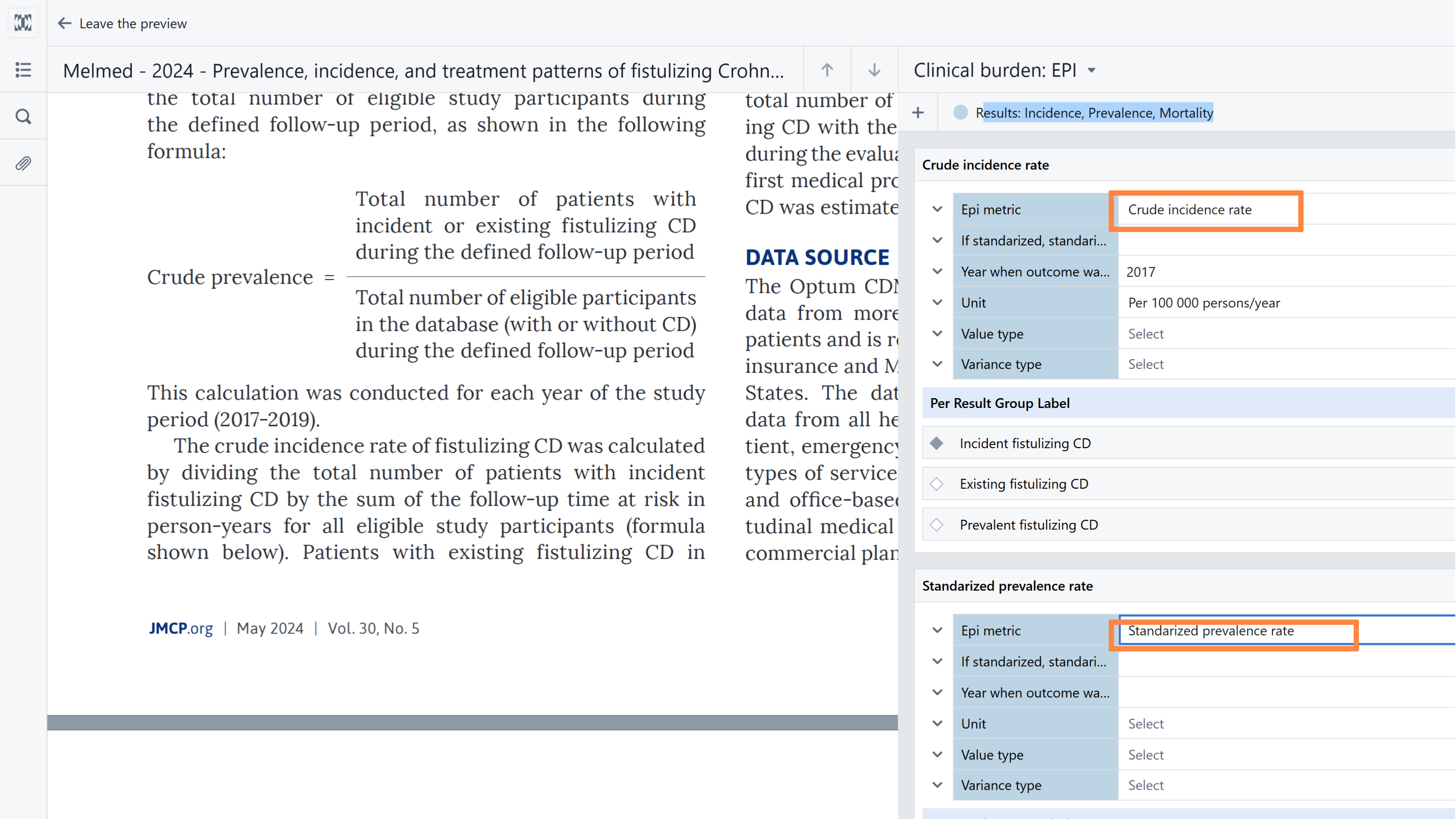Go to previous document with up arrow
The image size is (1456, 819).
pos(827,70)
